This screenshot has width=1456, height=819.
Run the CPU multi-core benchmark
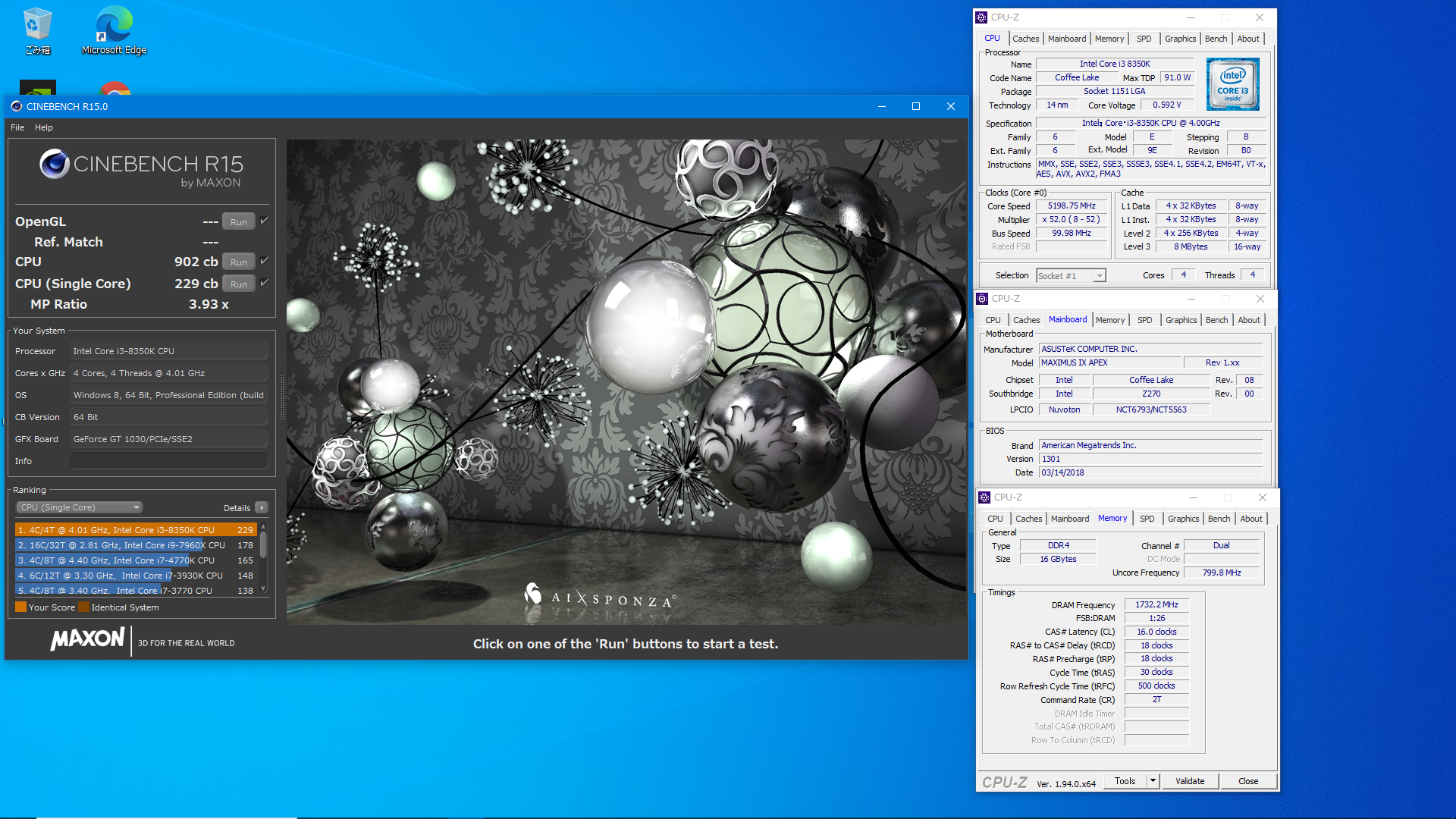[239, 262]
